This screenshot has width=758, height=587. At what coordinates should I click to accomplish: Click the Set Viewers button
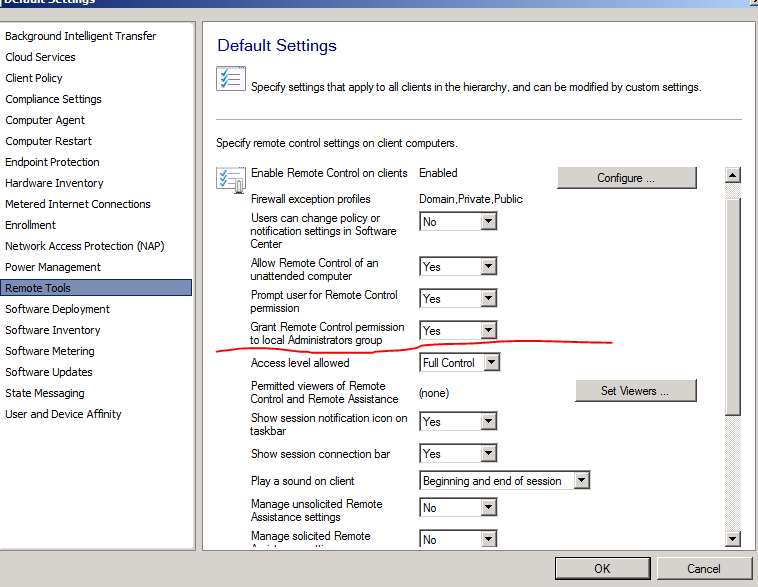pos(635,391)
